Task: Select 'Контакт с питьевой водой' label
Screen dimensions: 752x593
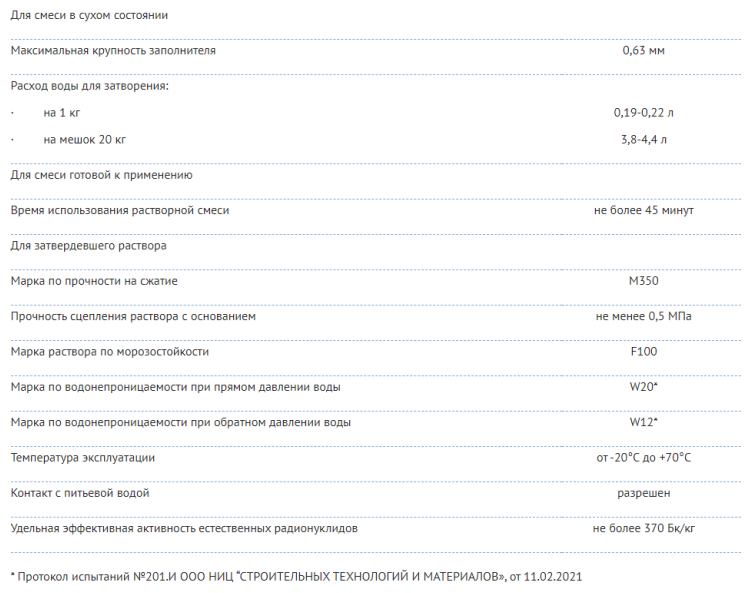Action: tap(80, 493)
